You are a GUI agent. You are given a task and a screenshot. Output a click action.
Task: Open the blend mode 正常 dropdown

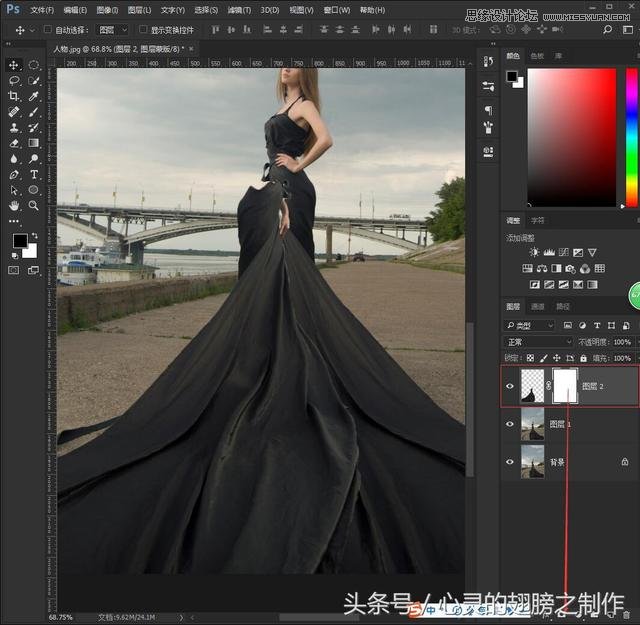[538, 342]
